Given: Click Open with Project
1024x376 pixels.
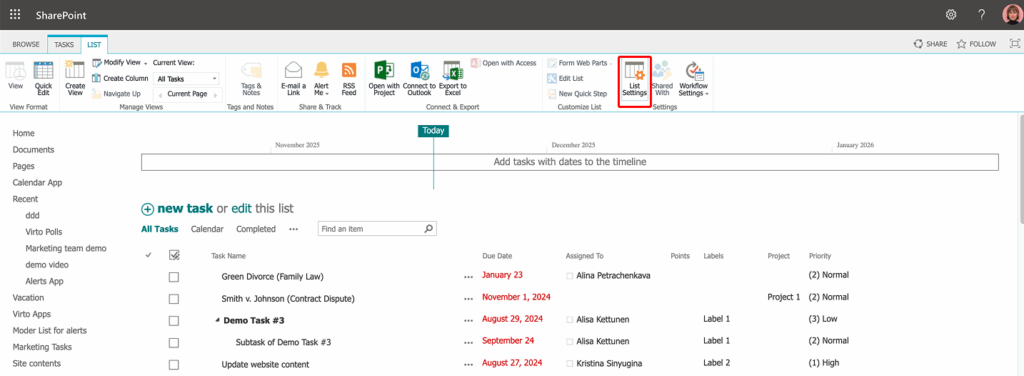Looking at the screenshot, I should pyautogui.click(x=384, y=79).
